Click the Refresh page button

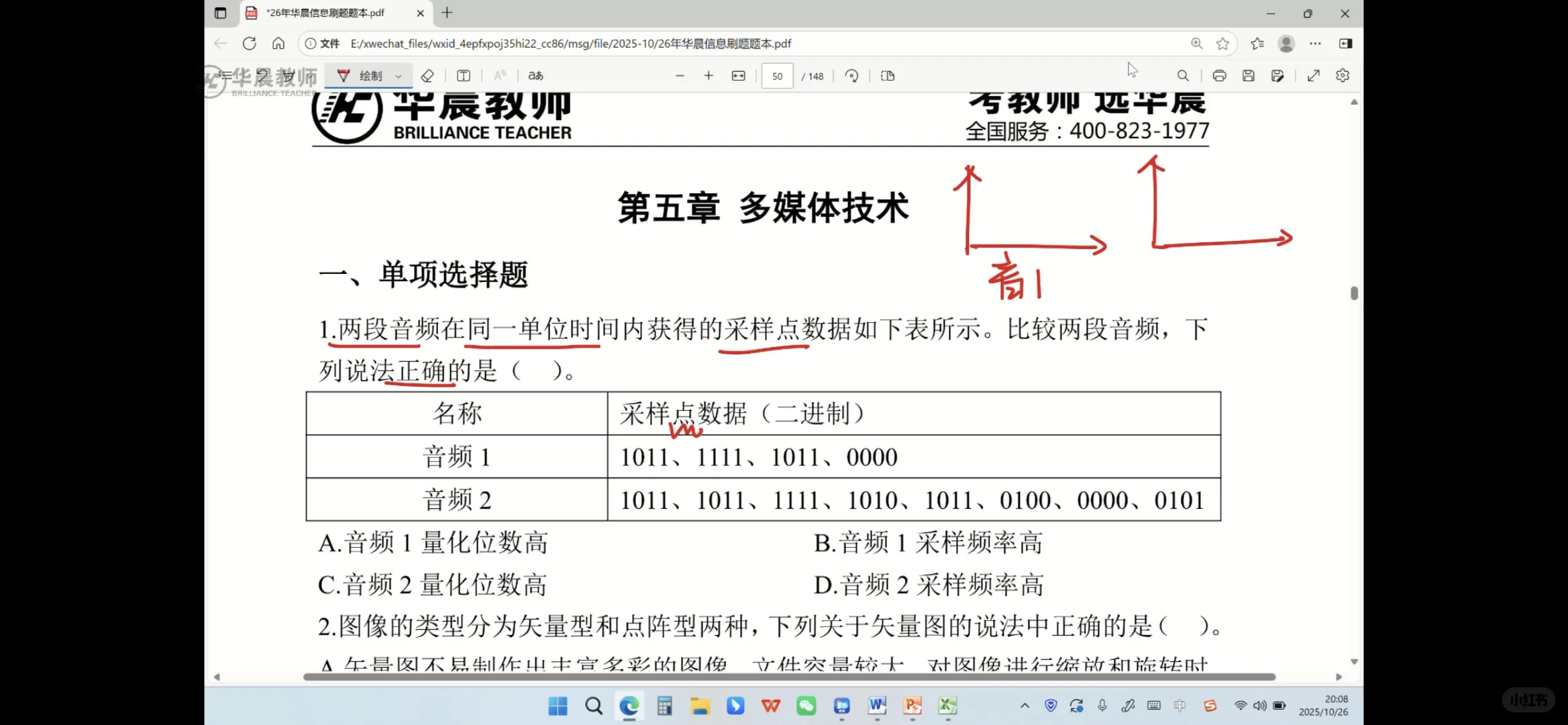(x=250, y=44)
